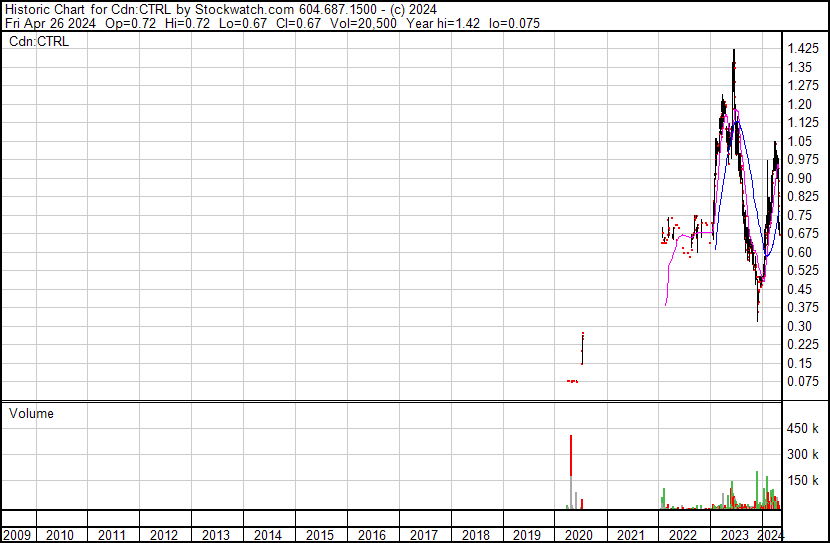Screen dimensions: 830x543
Task: Click the Cdn:CTRL symbol label in chart
Action: click(x=39, y=41)
